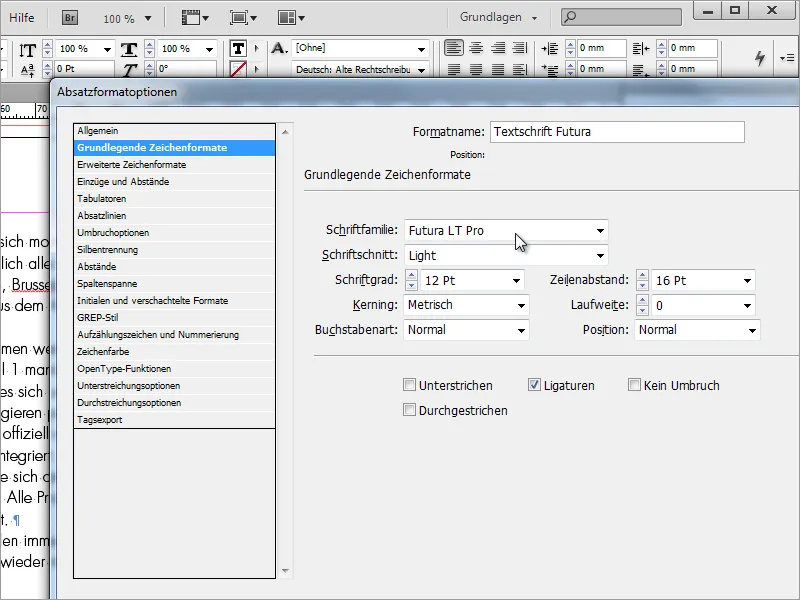Click the text fill color T icon
The width and height of the screenshot is (800, 600).
tap(238, 49)
